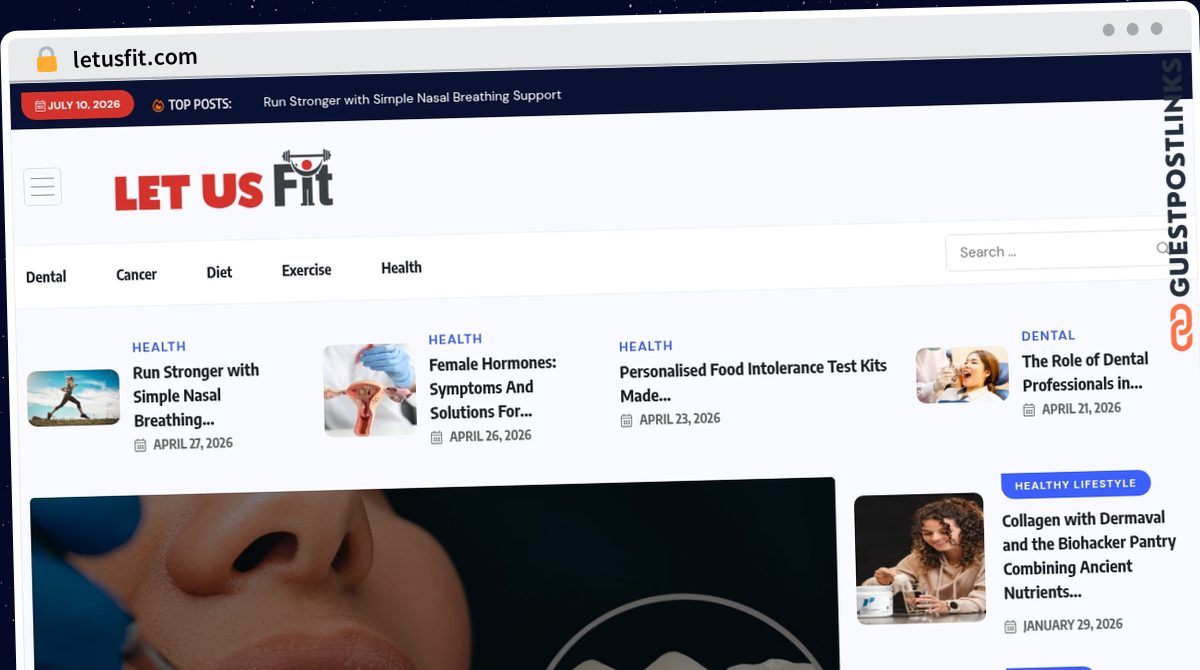The height and width of the screenshot is (670, 1200).
Task: Open the dental patient thumbnail image
Action: [962, 375]
